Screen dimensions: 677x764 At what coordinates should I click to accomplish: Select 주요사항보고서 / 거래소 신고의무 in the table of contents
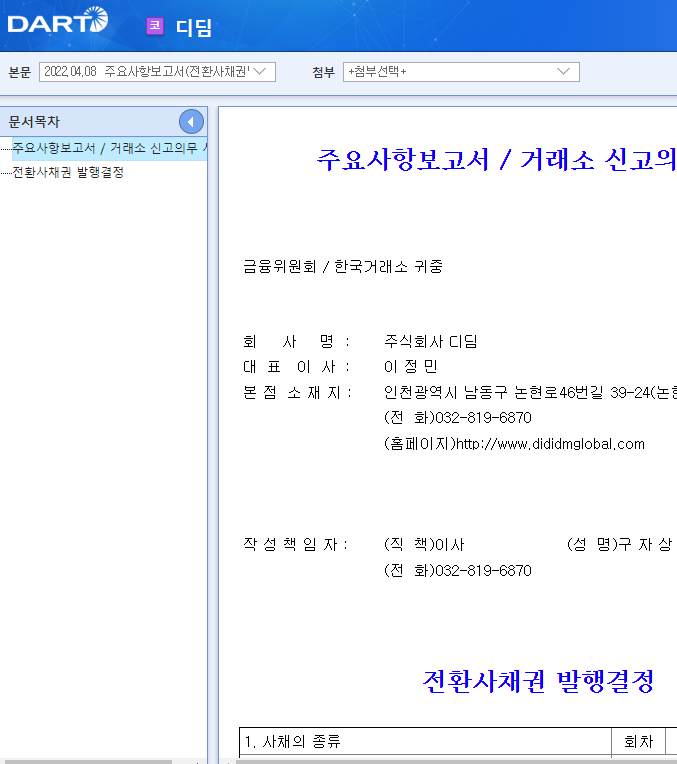[x=110, y=148]
